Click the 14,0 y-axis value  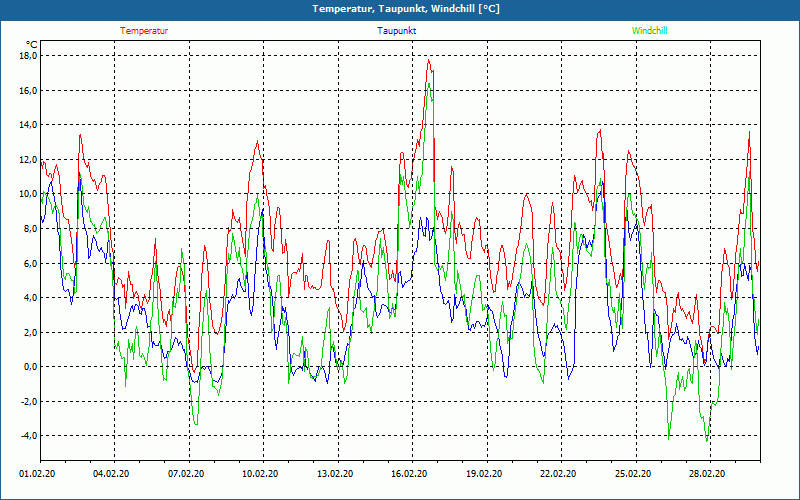point(28,124)
